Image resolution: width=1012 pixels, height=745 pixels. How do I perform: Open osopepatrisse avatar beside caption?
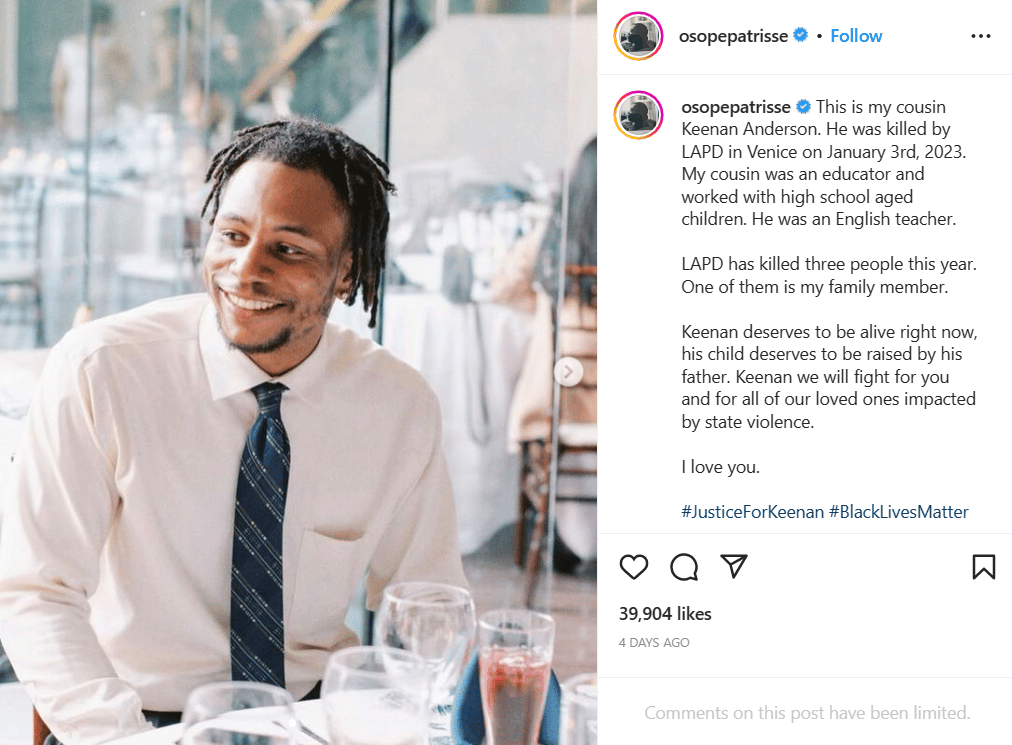click(638, 115)
